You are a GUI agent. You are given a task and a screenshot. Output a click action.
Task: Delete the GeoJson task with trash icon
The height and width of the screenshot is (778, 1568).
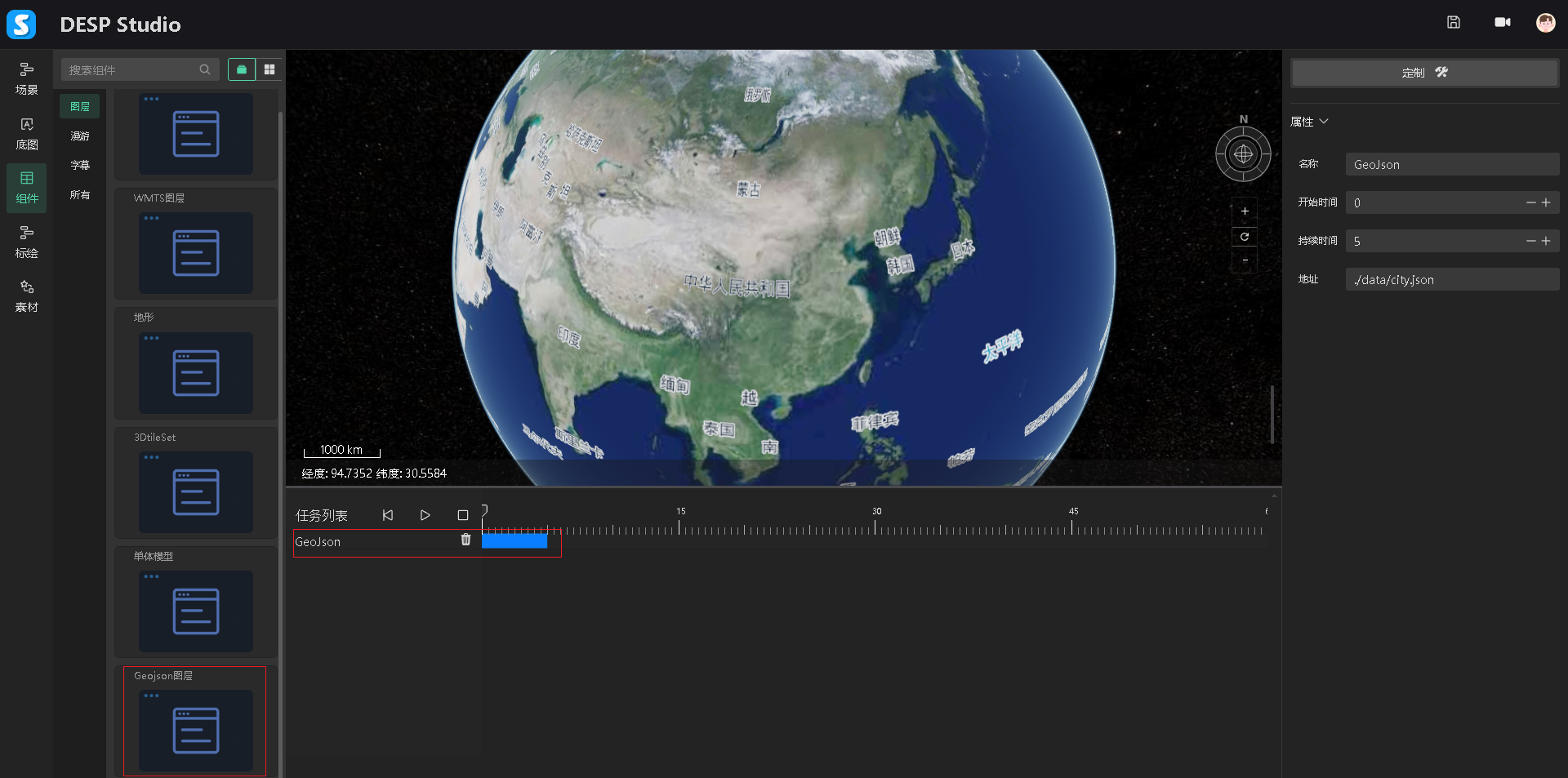click(465, 540)
